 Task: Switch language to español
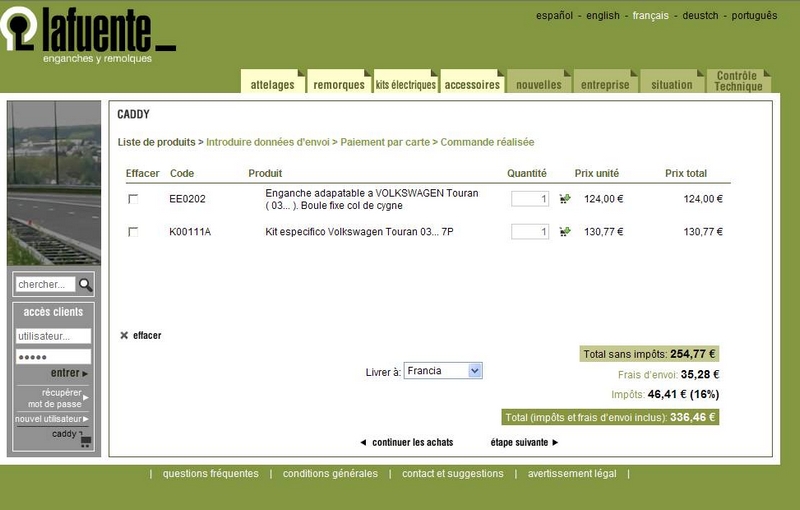(554, 15)
